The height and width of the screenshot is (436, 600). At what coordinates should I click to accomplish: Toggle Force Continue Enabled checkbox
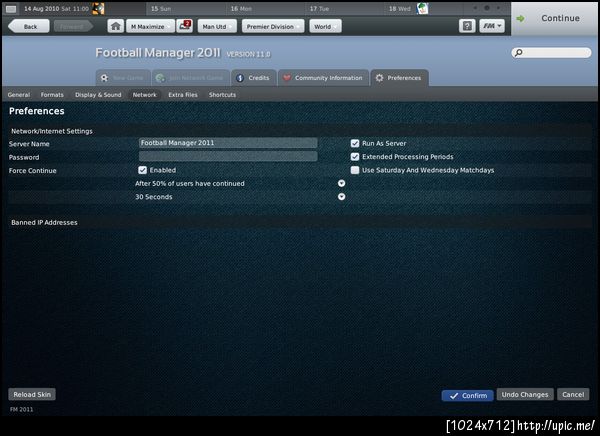coord(142,170)
